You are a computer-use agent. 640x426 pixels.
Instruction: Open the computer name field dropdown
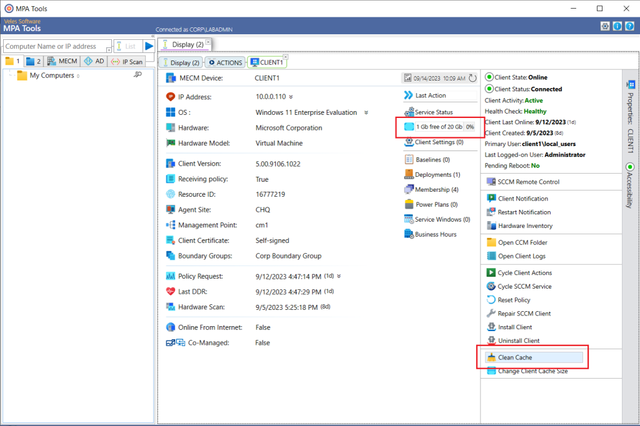109,49
